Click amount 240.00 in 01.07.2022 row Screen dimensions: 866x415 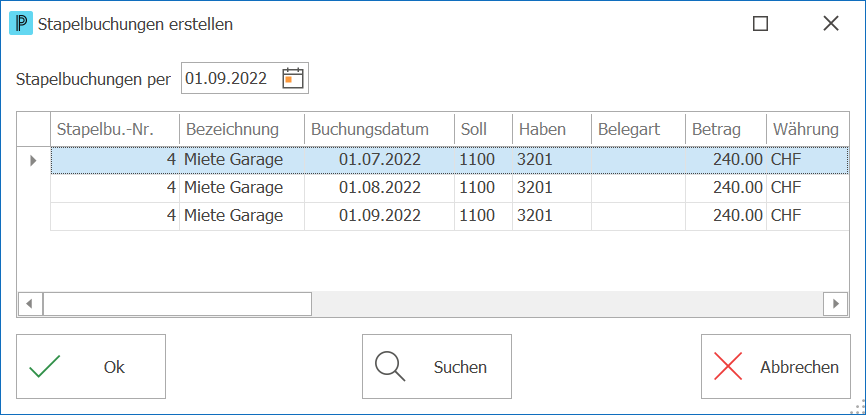pyautogui.click(x=738, y=160)
